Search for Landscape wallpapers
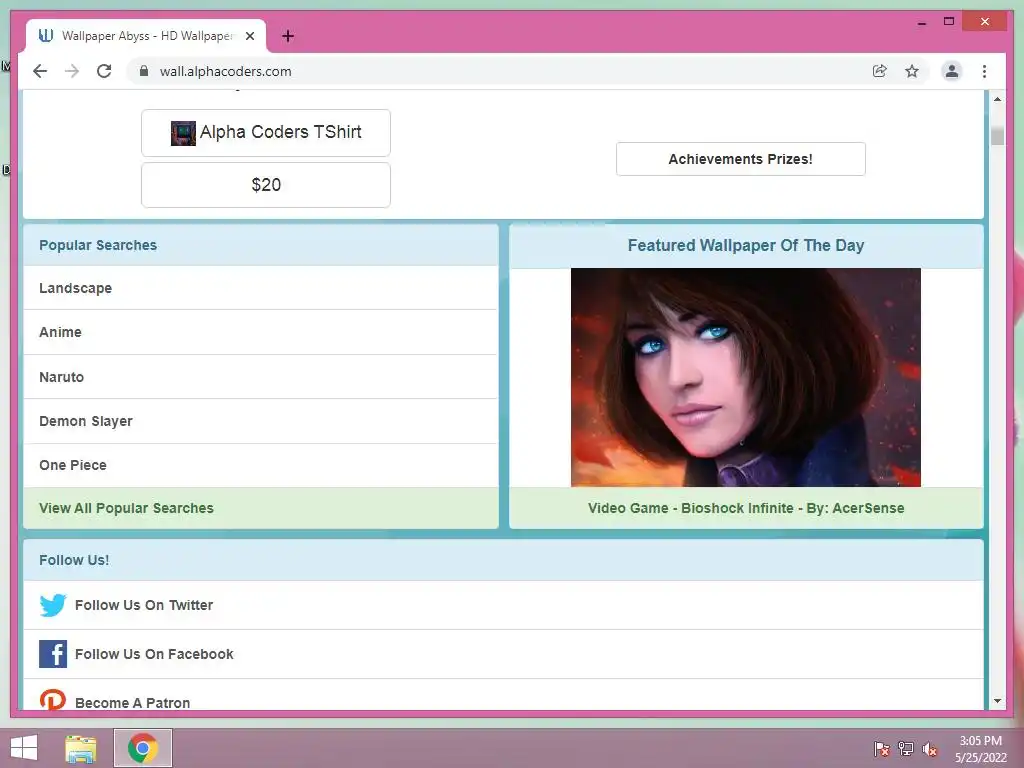 261,288
